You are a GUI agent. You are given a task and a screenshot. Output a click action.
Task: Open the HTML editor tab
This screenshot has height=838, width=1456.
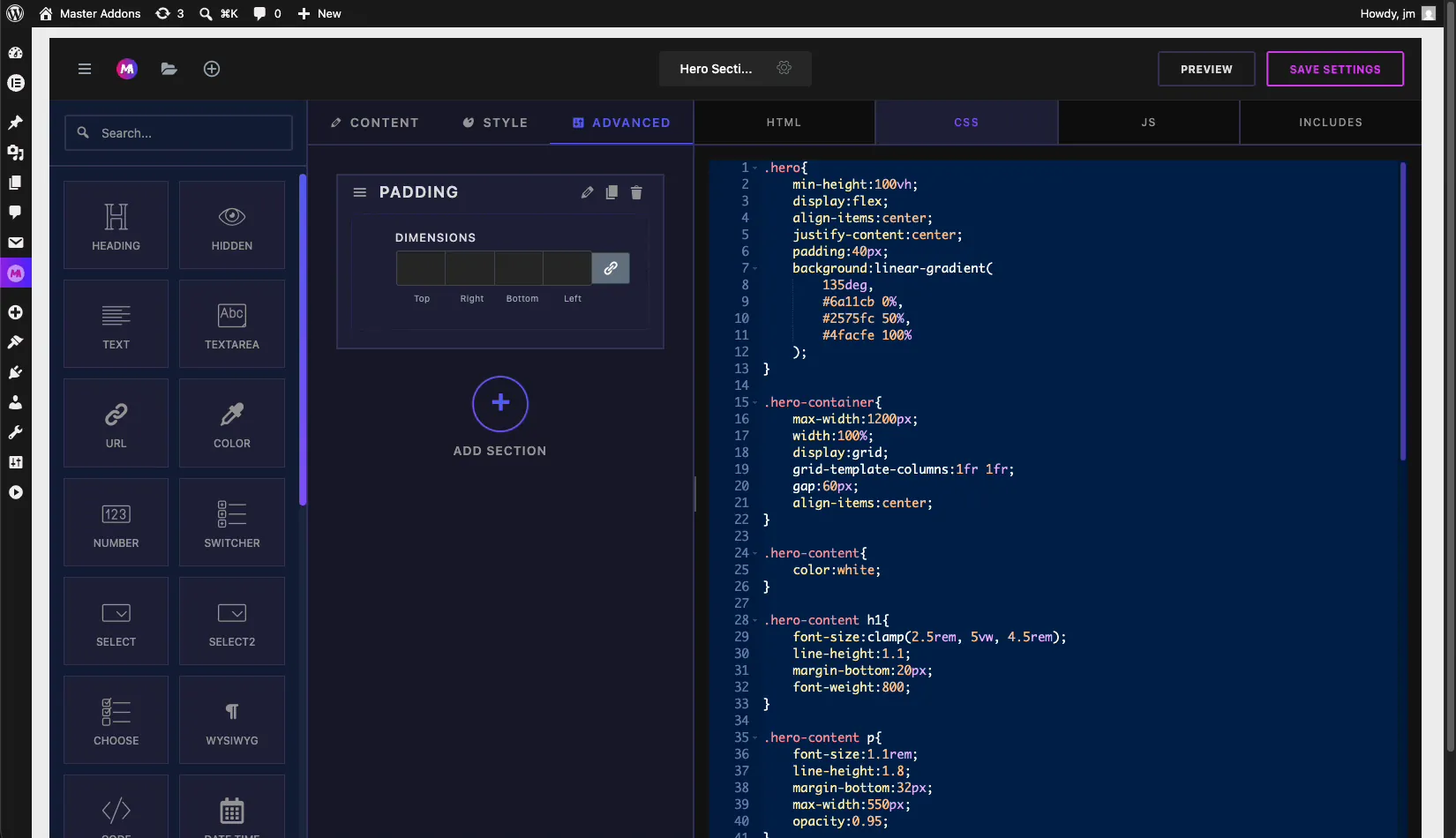pyautogui.click(x=784, y=123)
